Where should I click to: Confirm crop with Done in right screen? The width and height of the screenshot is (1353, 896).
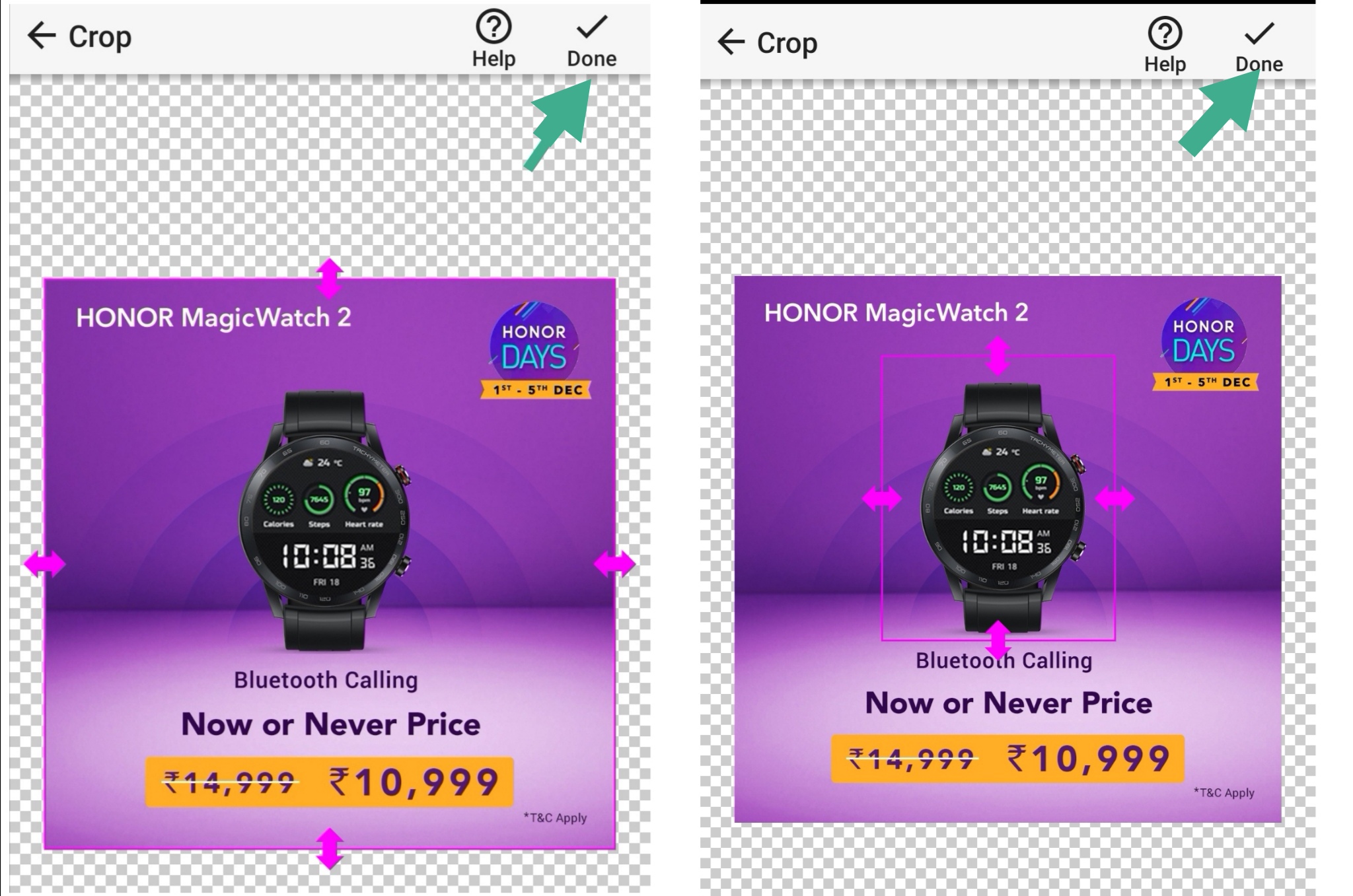[x=1259, y=47]
